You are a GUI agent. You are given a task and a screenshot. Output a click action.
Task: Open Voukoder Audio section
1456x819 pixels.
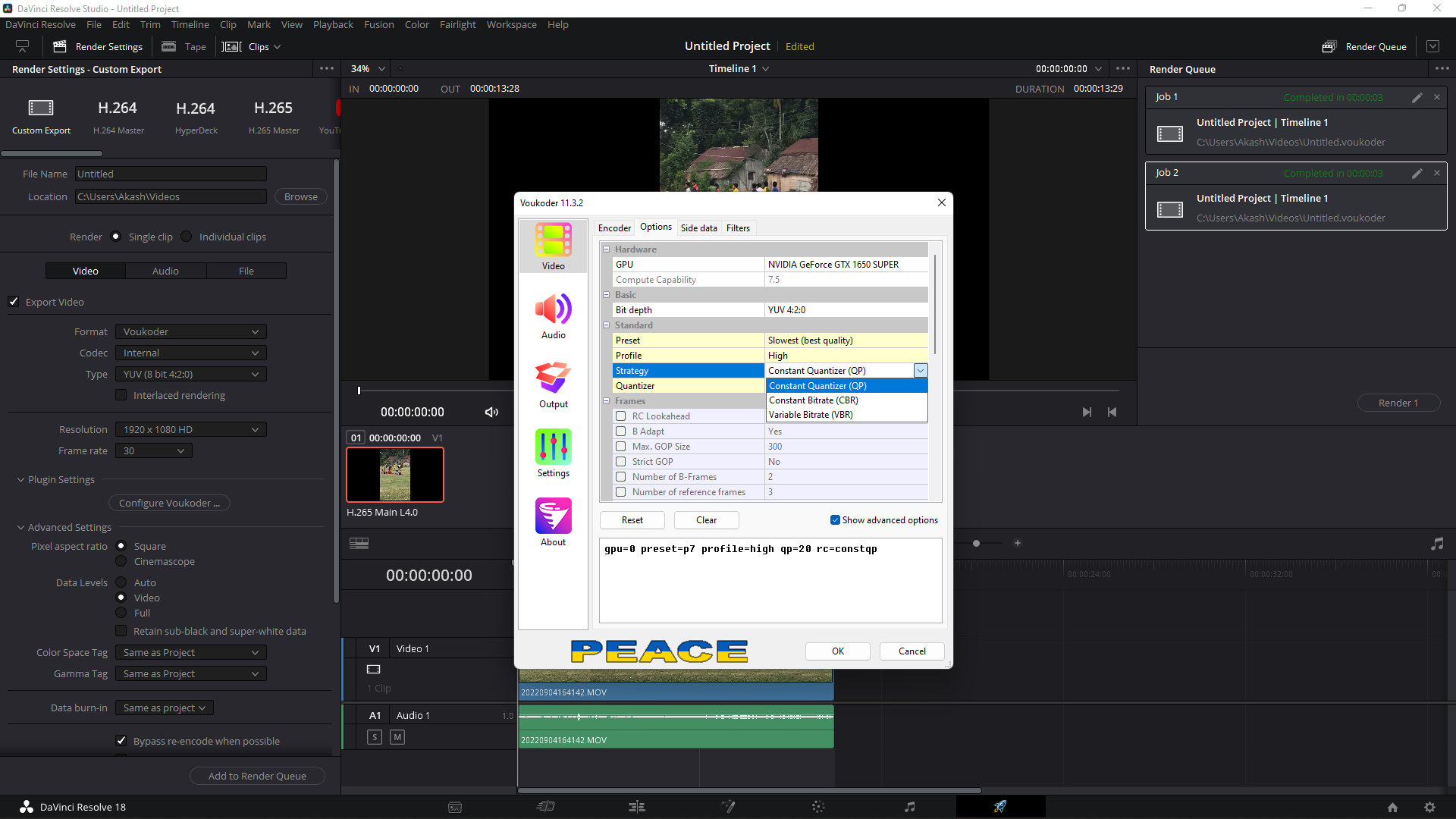pyautogui.click(x=553, y=315)
